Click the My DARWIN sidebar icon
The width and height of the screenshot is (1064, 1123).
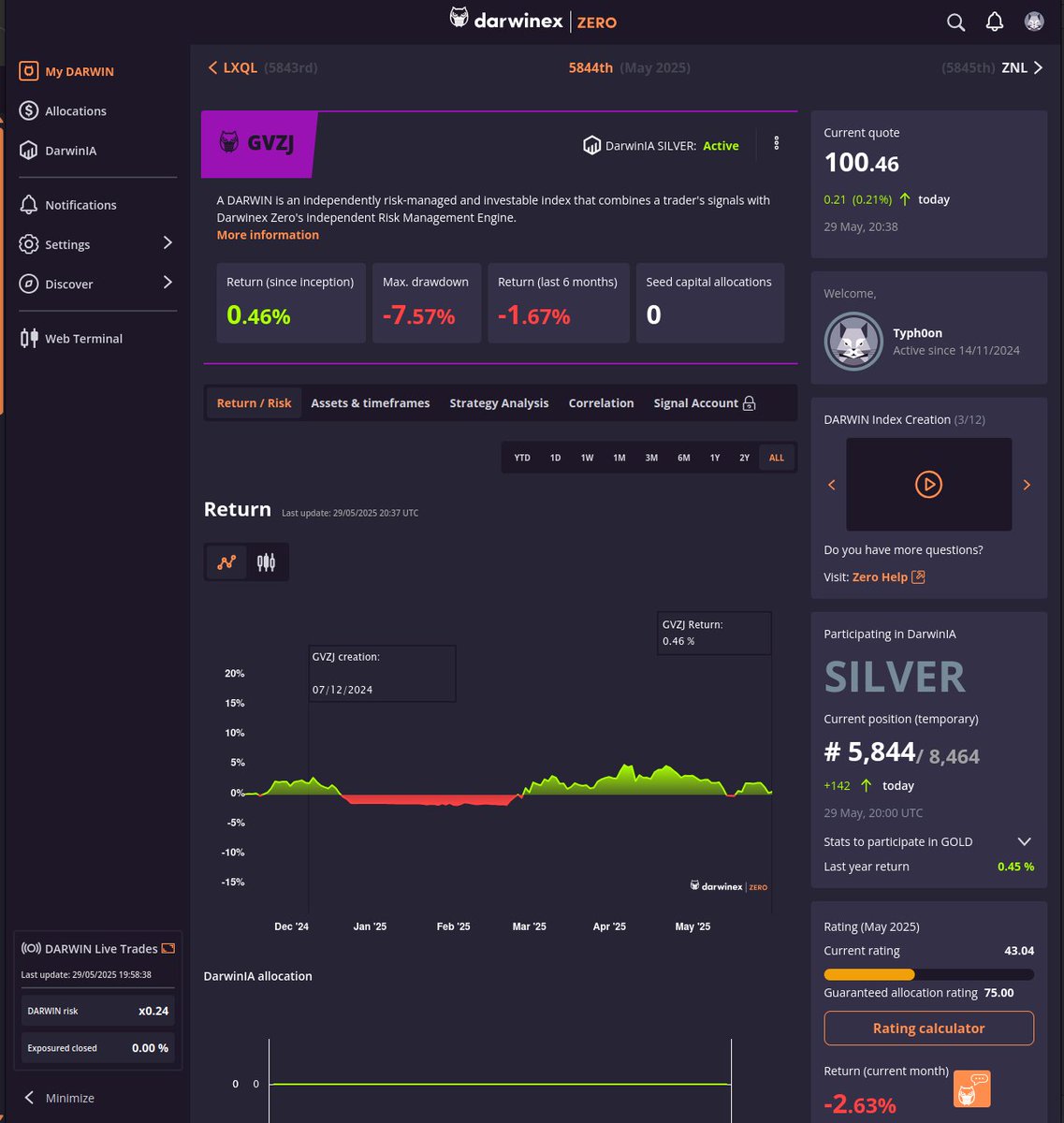click(29, 71)
